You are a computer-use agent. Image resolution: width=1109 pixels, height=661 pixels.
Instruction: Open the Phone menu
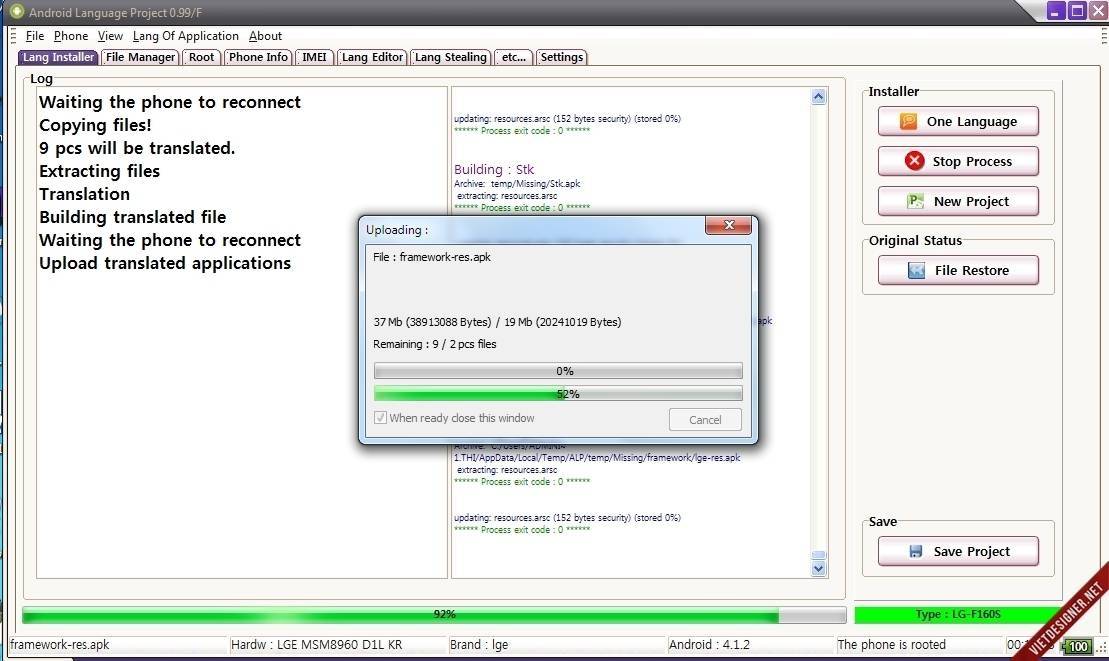click(71, 36)
